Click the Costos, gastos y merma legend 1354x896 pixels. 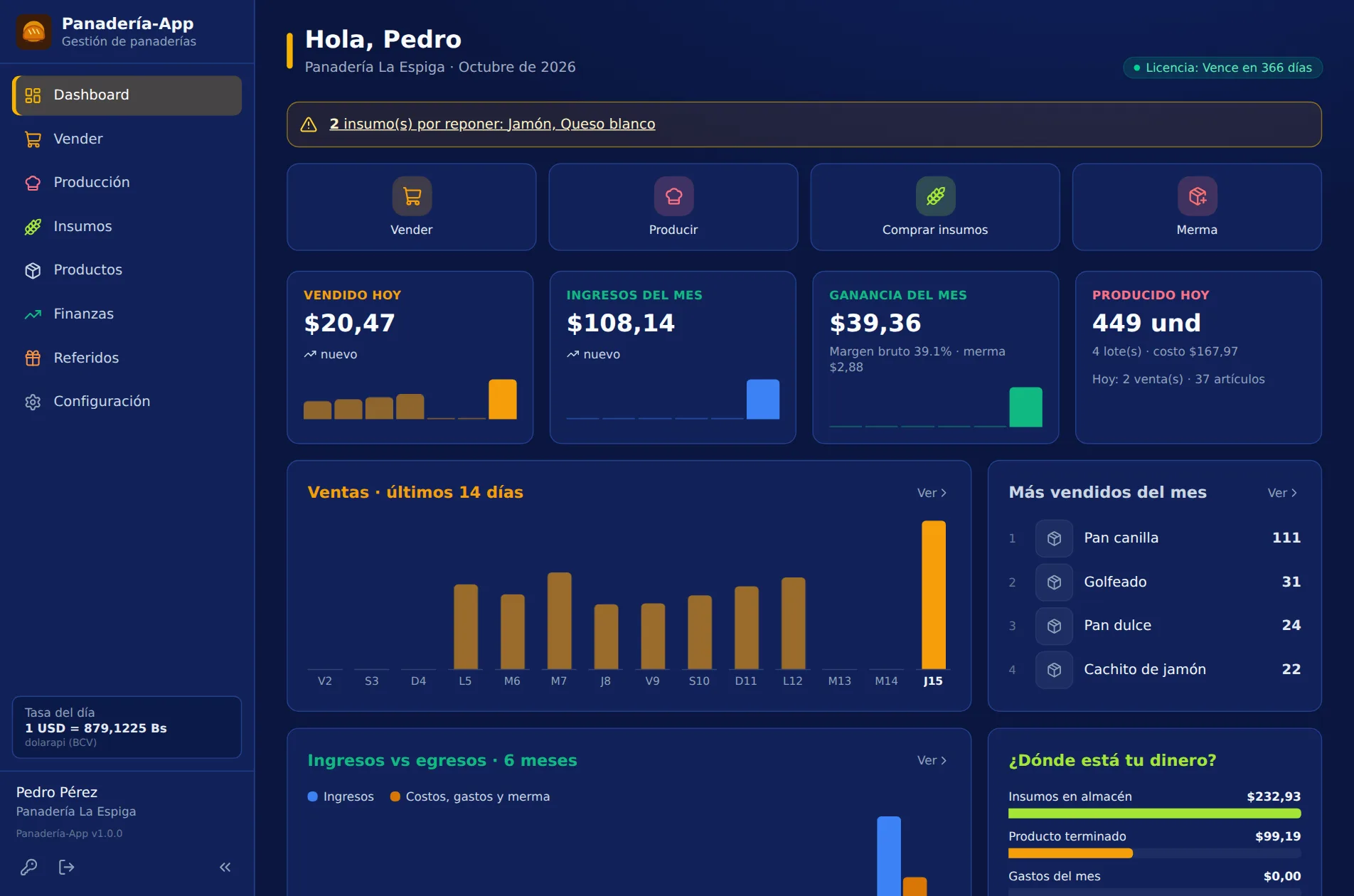470,796
